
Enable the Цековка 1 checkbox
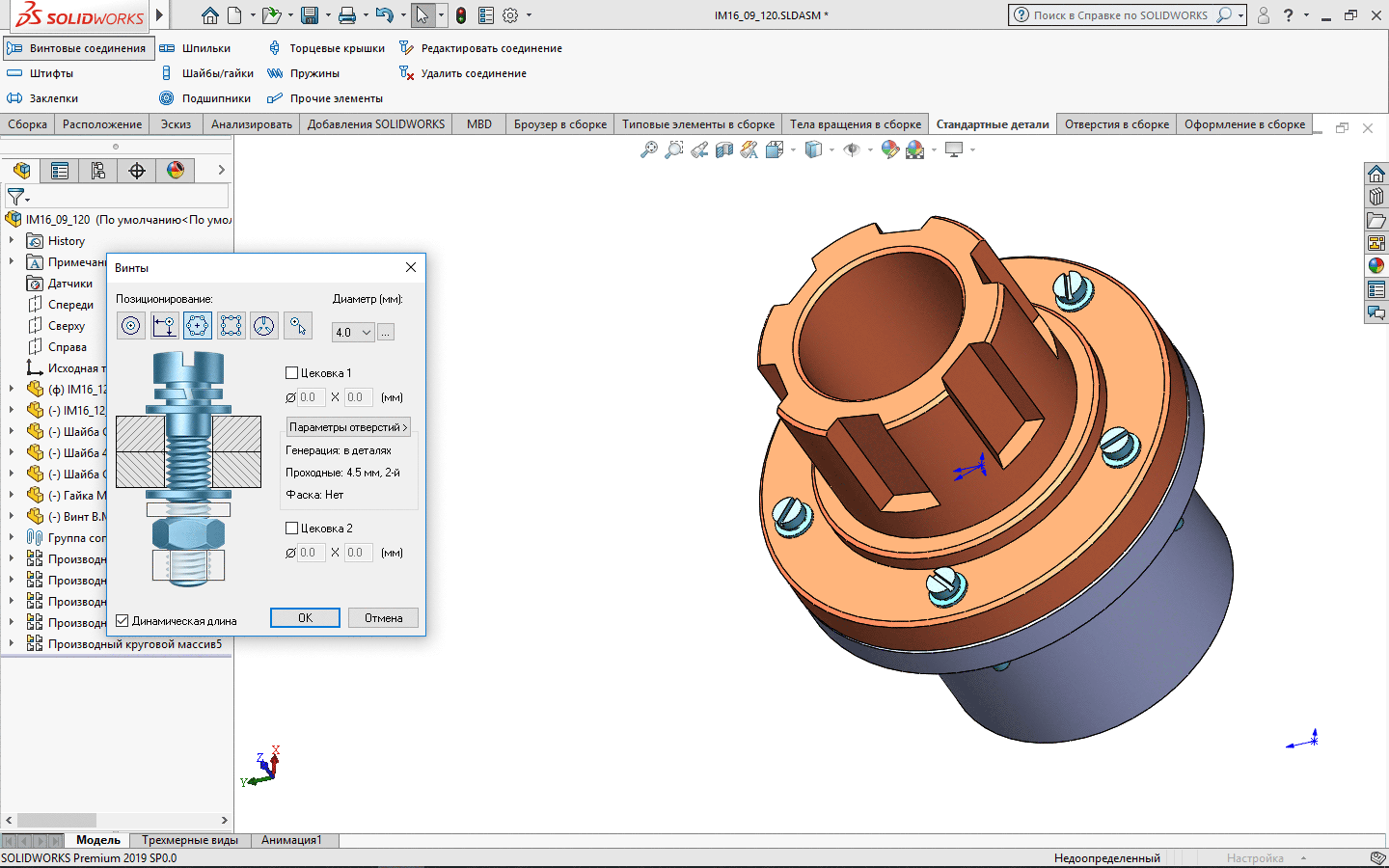click(x=292, y=373)
